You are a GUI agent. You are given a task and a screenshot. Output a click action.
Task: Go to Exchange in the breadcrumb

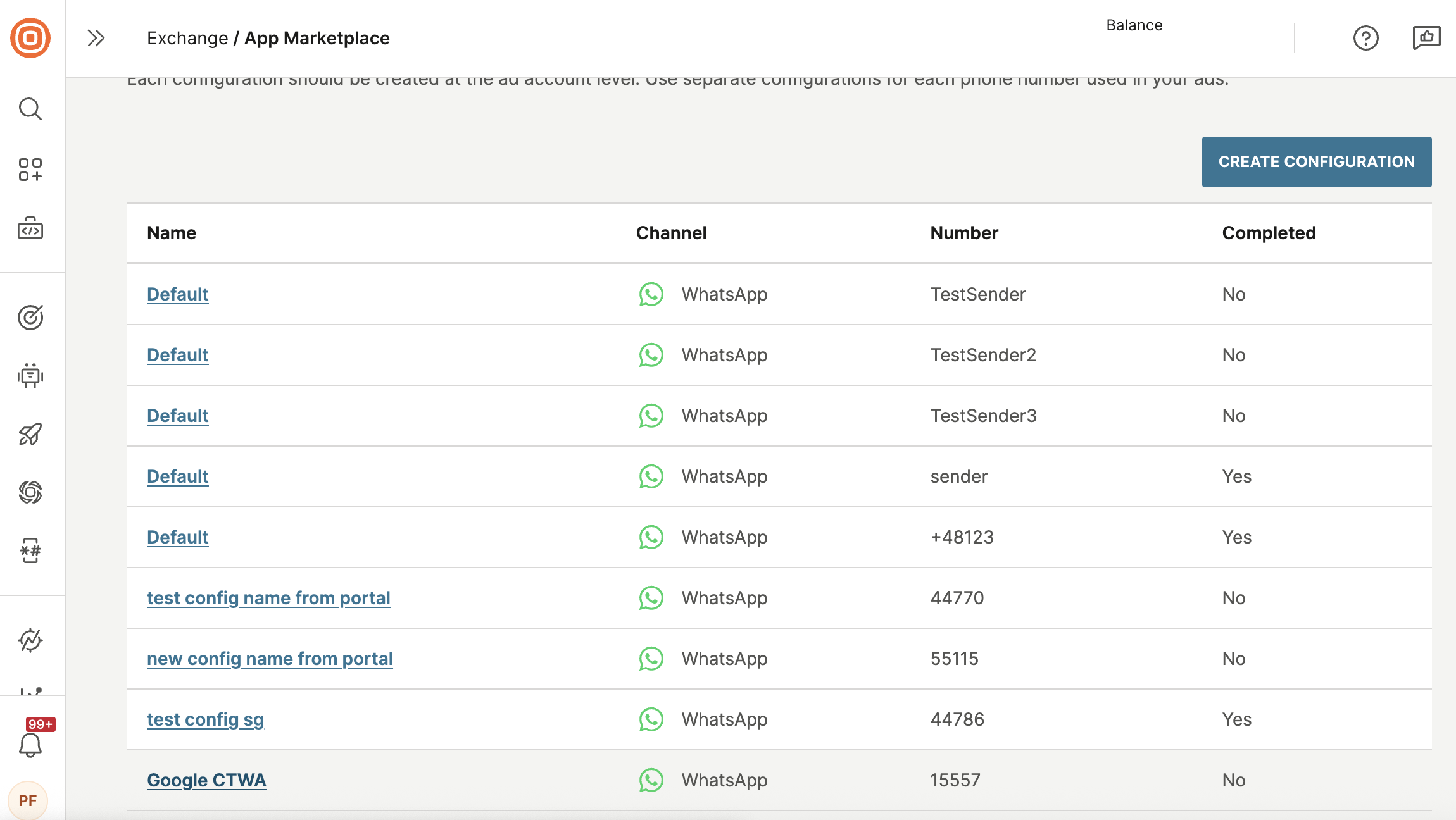(187, 38)
